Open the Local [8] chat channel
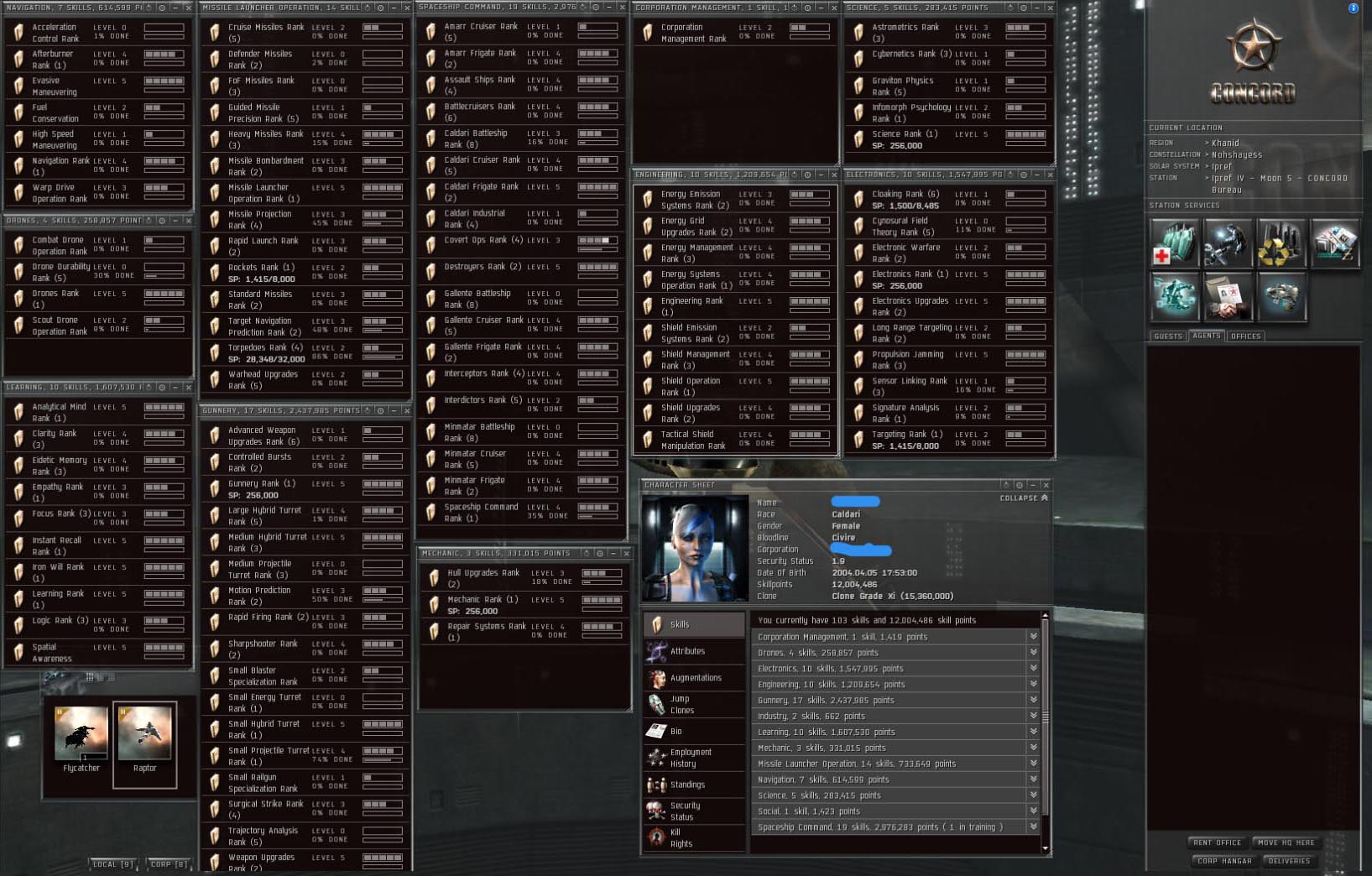1372x876 pixels. click(x=115, y=864)
